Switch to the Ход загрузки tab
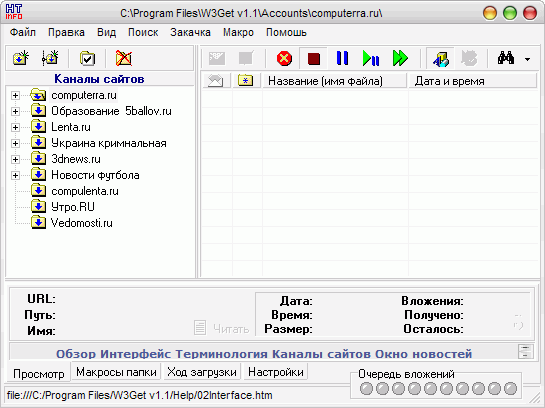 click(202, 372)
